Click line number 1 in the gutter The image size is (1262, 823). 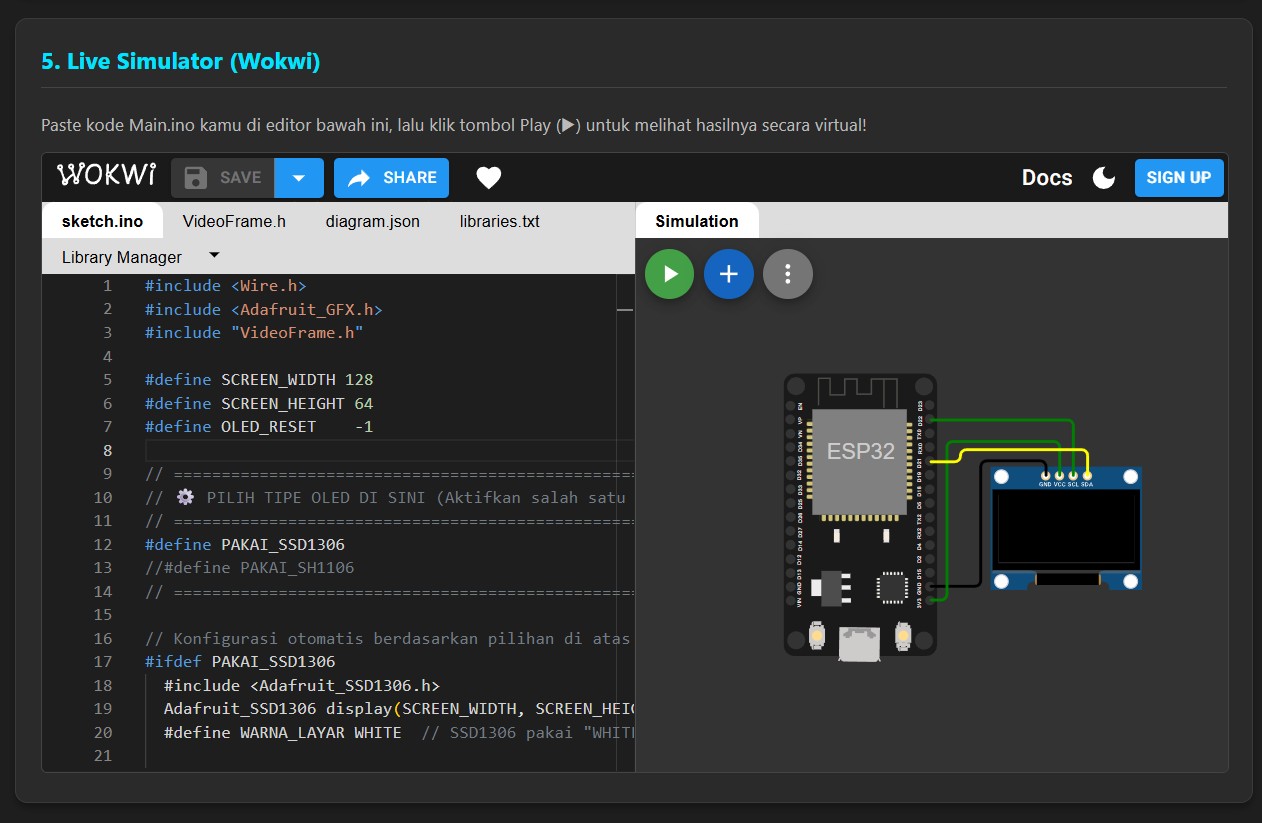107,285
